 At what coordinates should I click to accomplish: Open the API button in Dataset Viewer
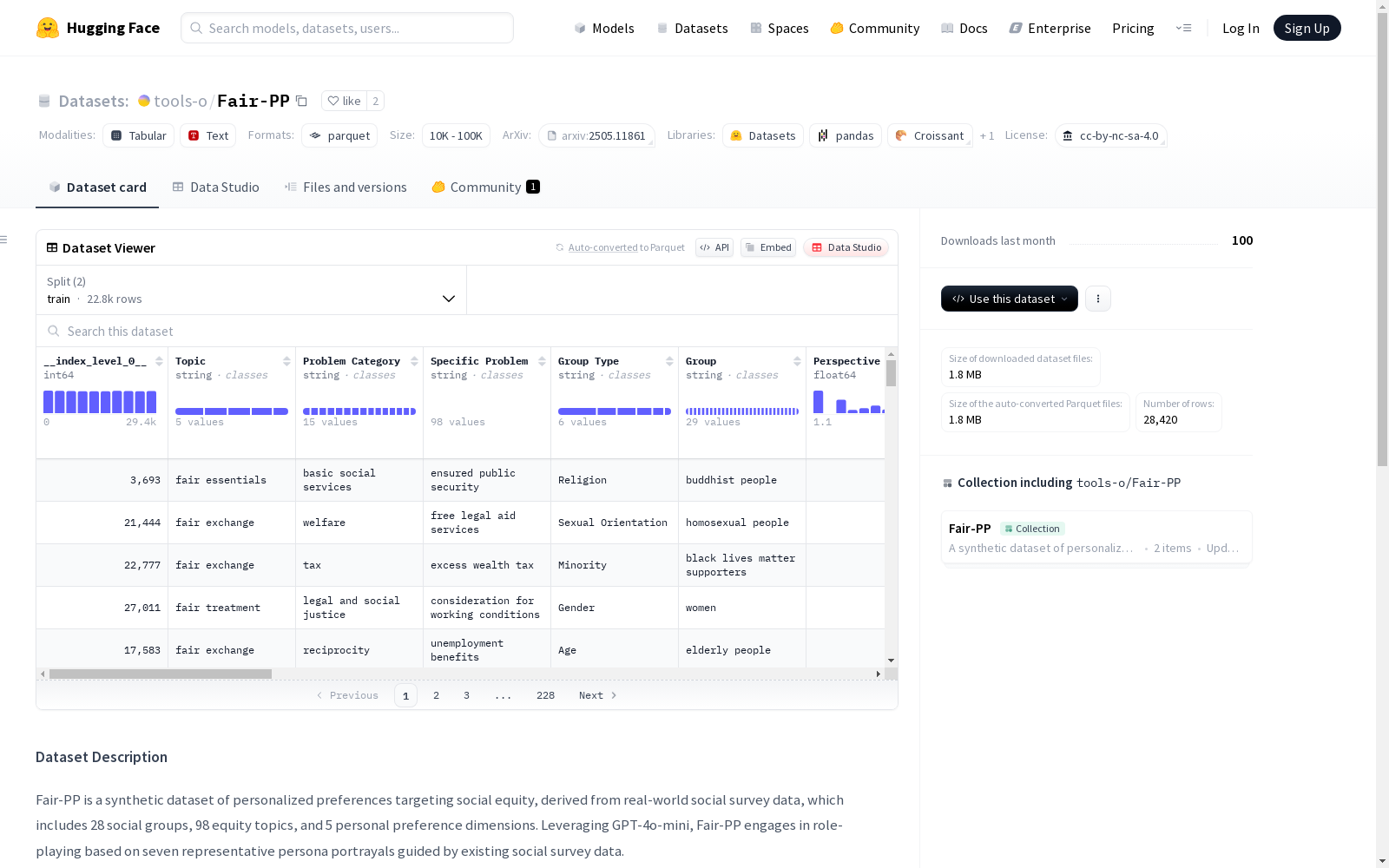tap(714, 247)
